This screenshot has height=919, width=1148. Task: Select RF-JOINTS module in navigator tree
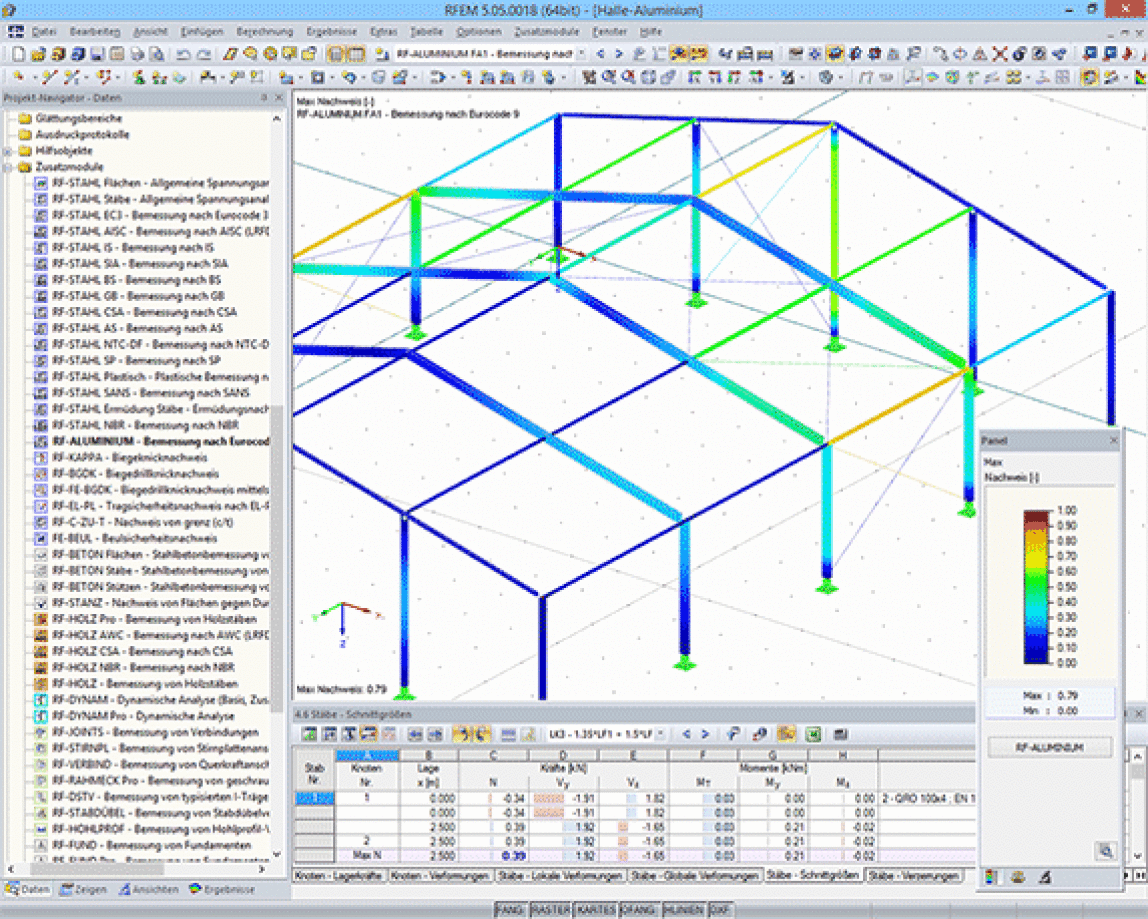coord(155,732)
